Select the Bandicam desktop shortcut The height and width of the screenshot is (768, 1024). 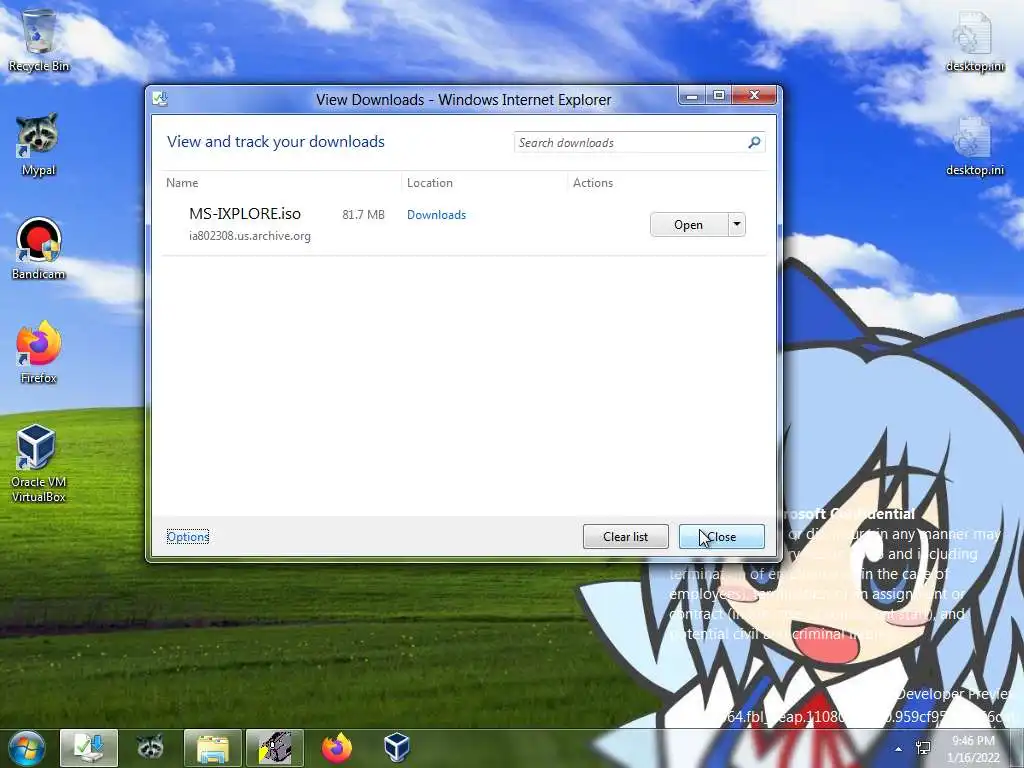[x=39, y=248]
